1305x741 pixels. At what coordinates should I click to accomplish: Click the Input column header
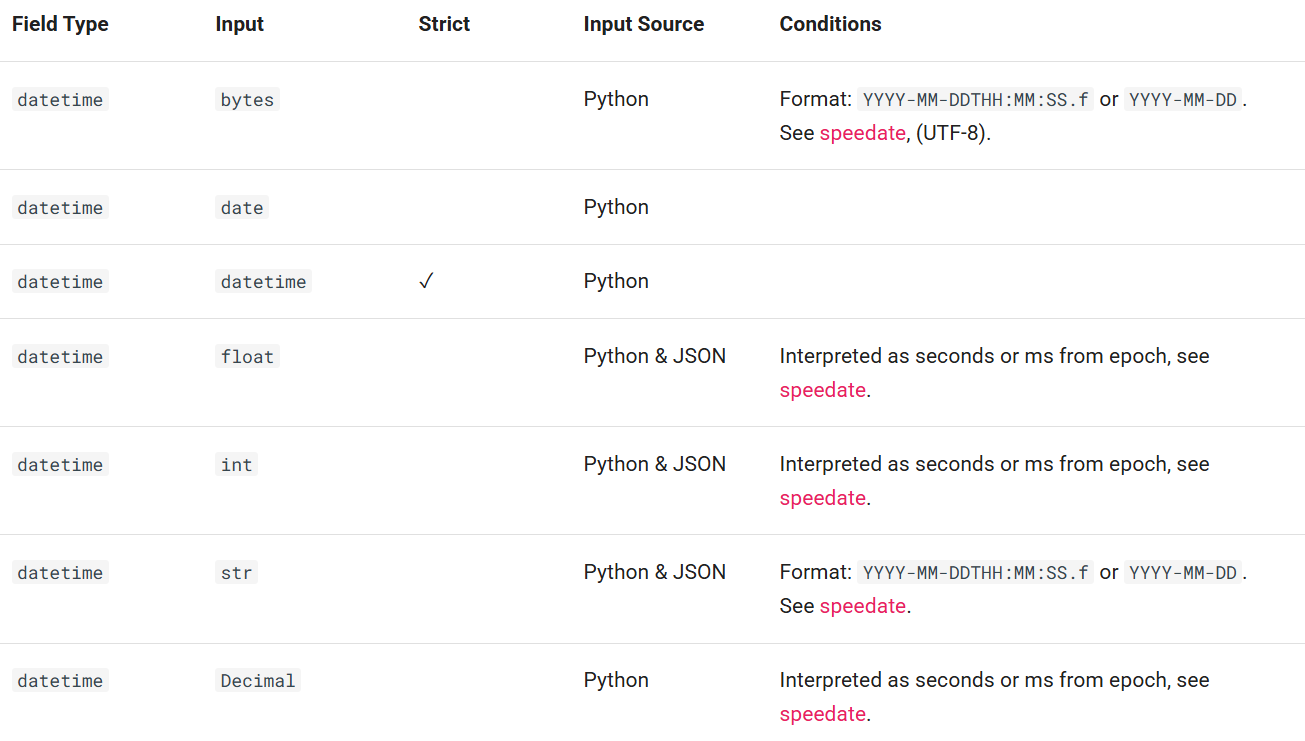239,23
